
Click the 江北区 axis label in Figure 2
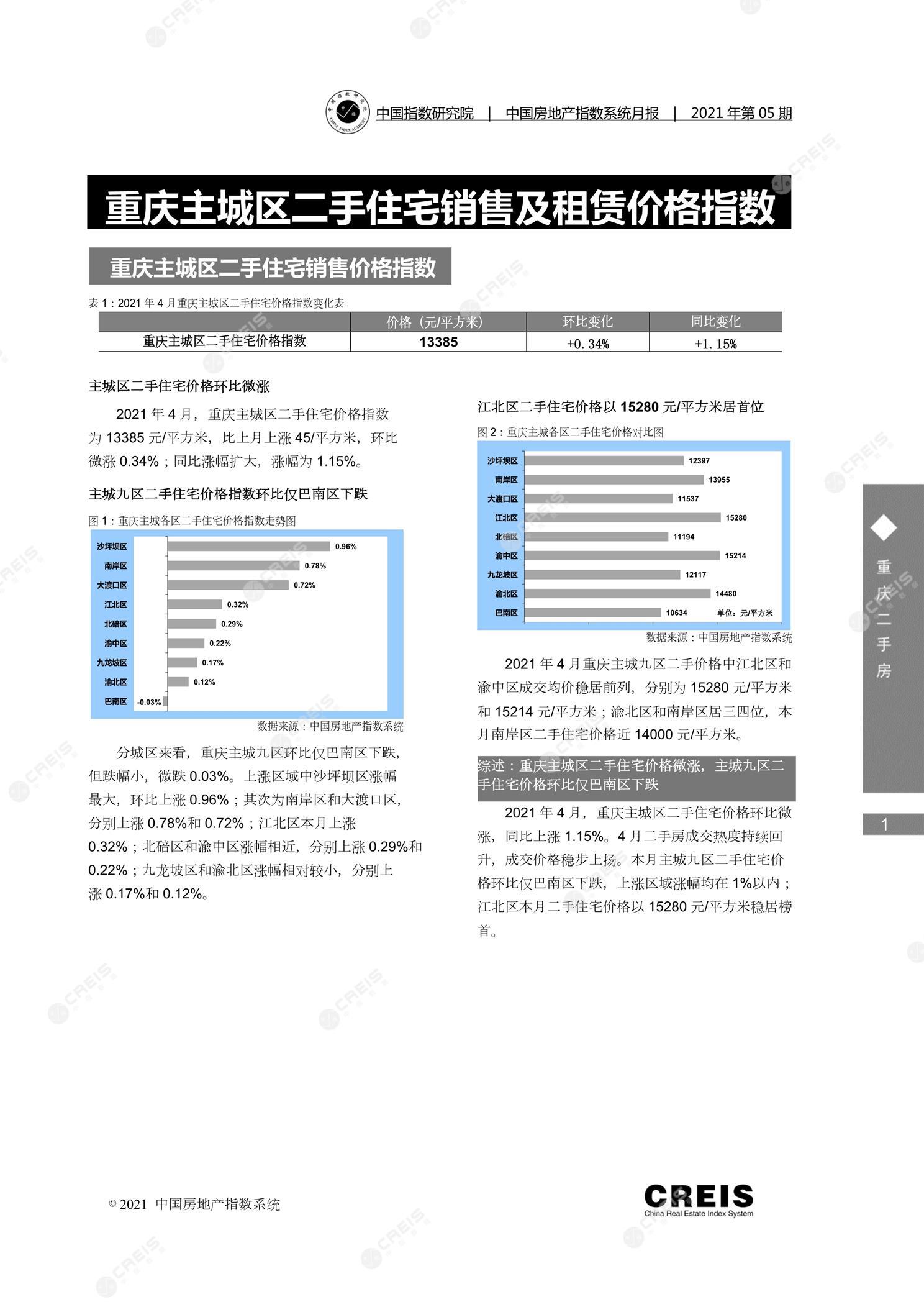pos(506,517)
